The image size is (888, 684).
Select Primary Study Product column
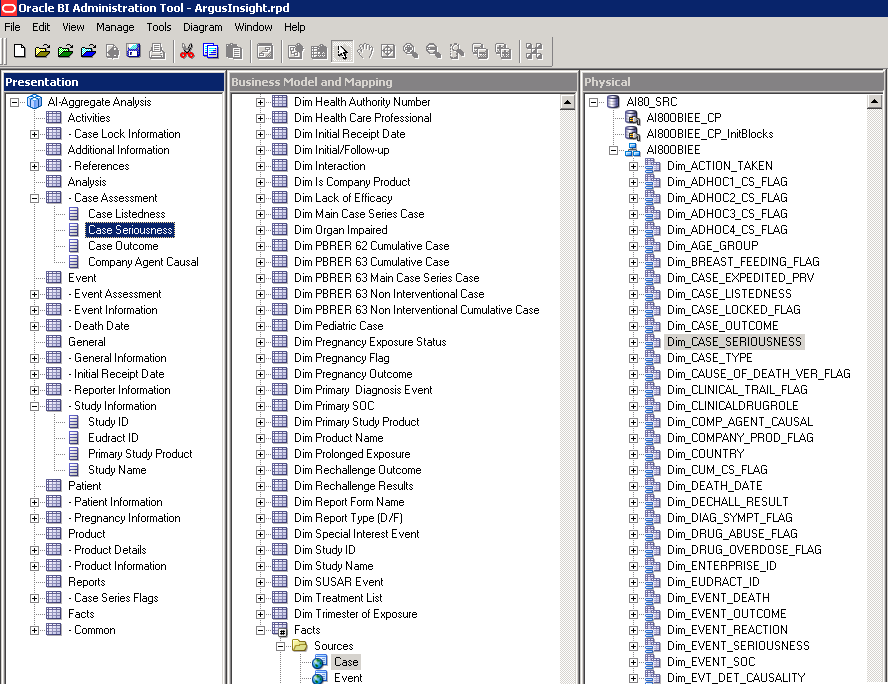pos(140,454)
